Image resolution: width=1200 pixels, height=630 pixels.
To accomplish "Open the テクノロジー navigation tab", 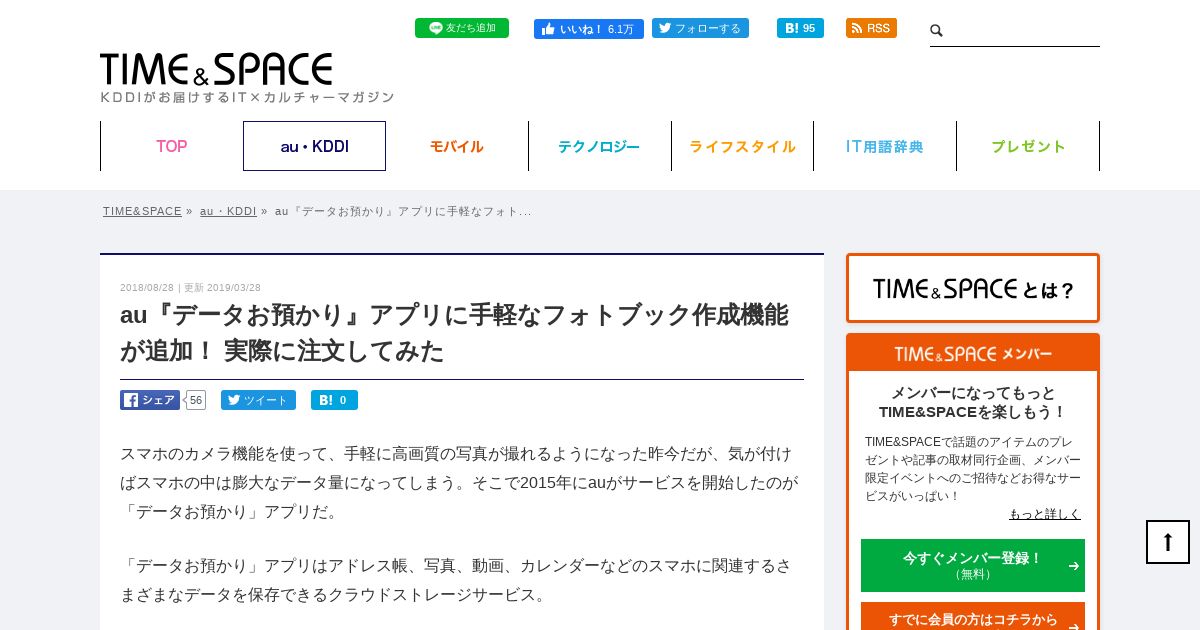I will (599, 146).
